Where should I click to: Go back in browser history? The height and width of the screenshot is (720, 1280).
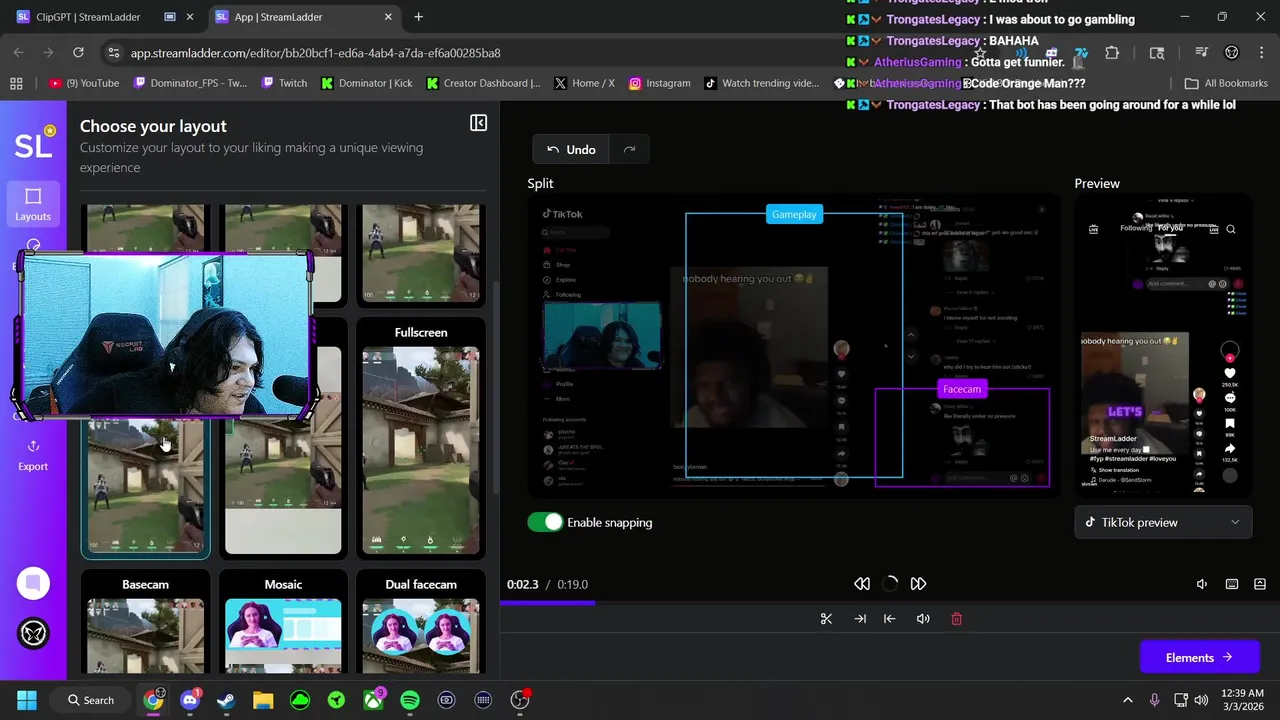18,52
